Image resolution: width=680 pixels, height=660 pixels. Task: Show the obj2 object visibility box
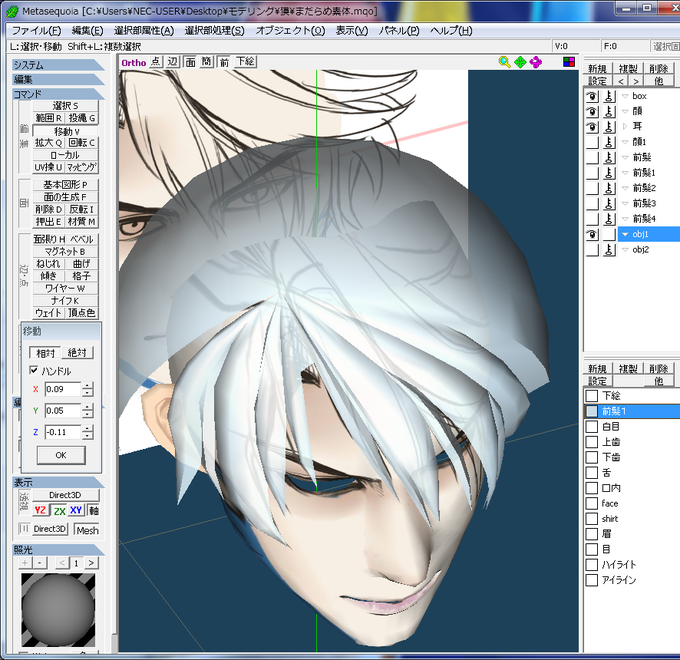(x=592, y=249)
